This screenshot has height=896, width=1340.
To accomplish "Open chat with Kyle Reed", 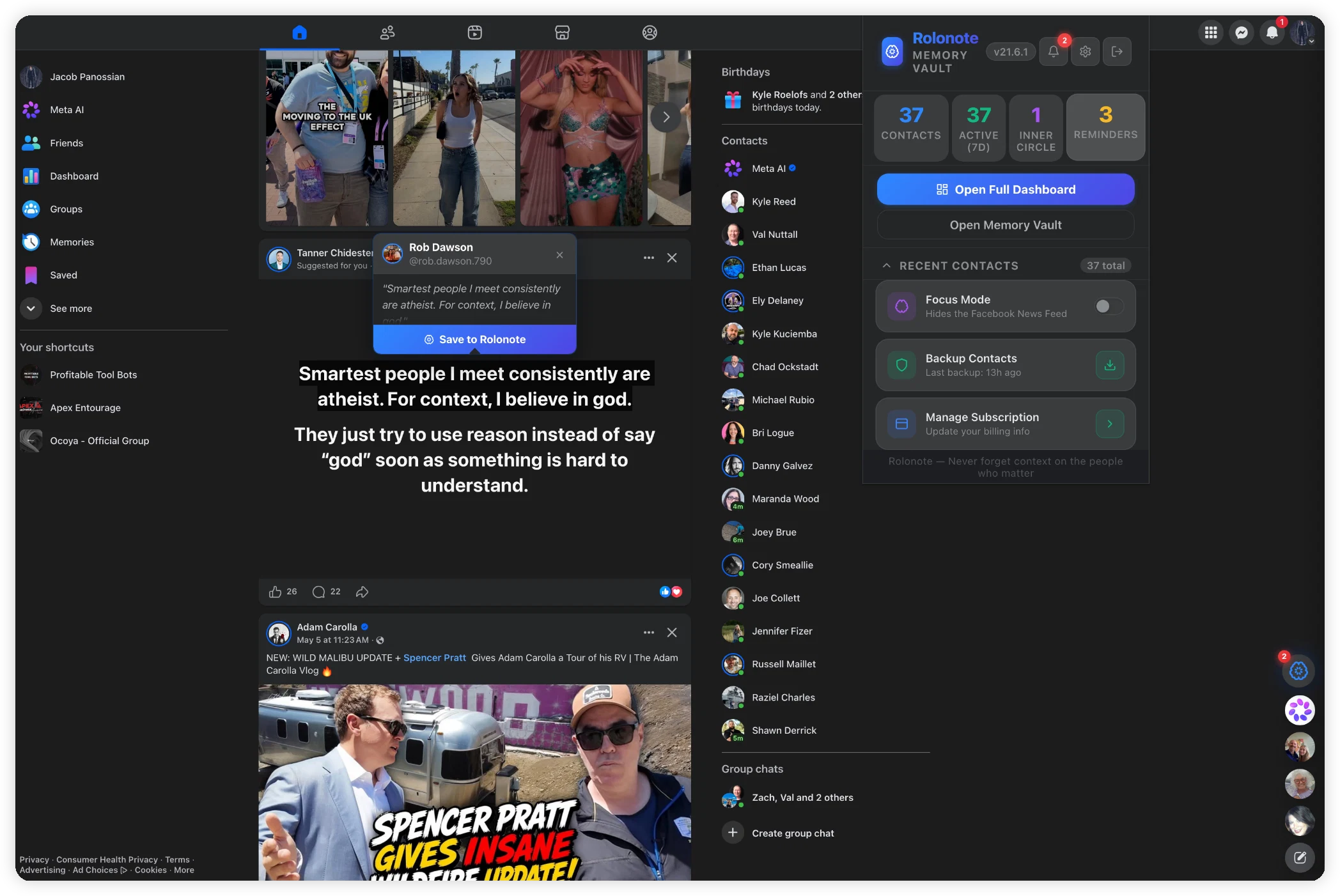I will 774,201.
